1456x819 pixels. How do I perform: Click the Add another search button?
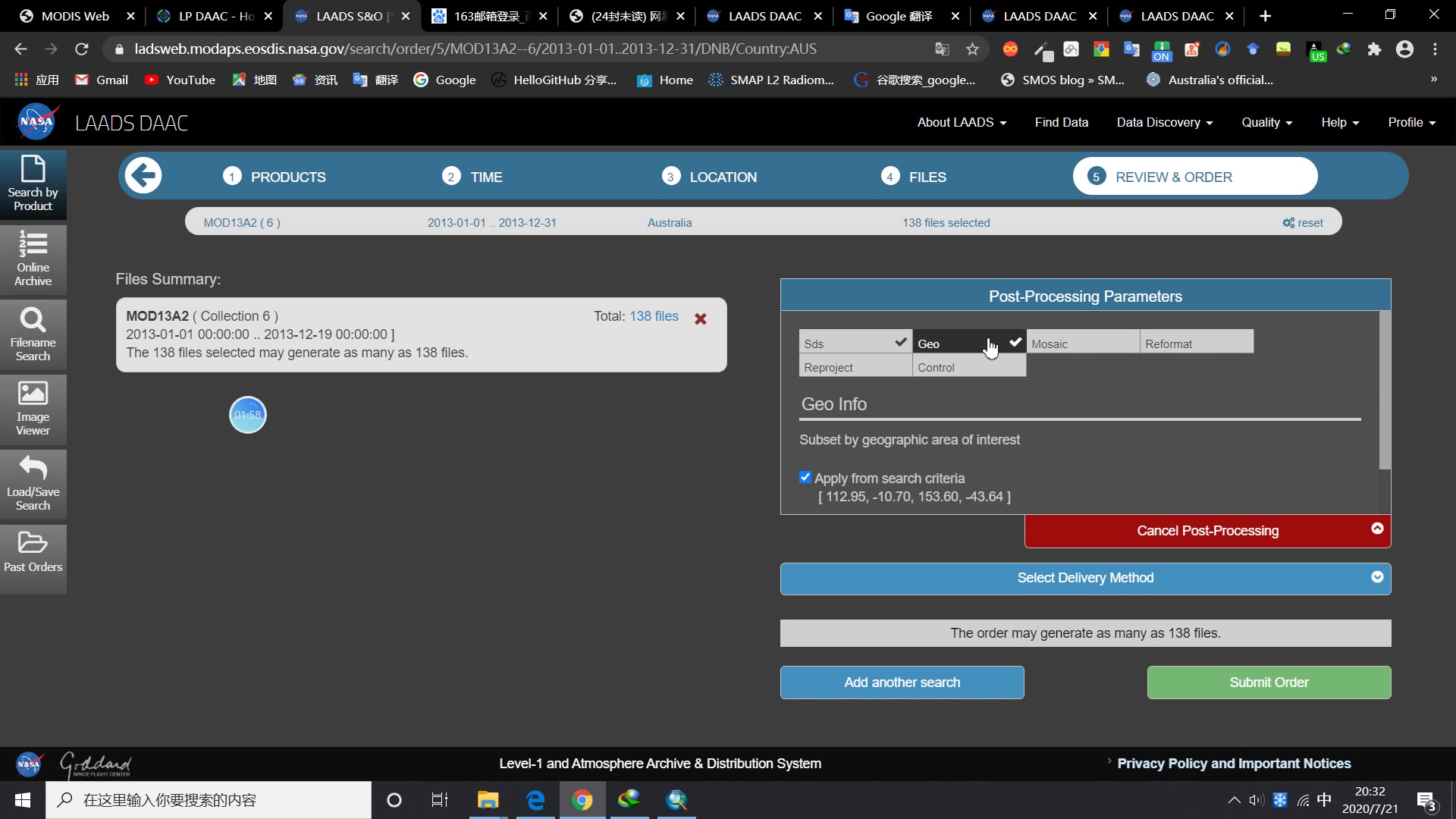902,682
